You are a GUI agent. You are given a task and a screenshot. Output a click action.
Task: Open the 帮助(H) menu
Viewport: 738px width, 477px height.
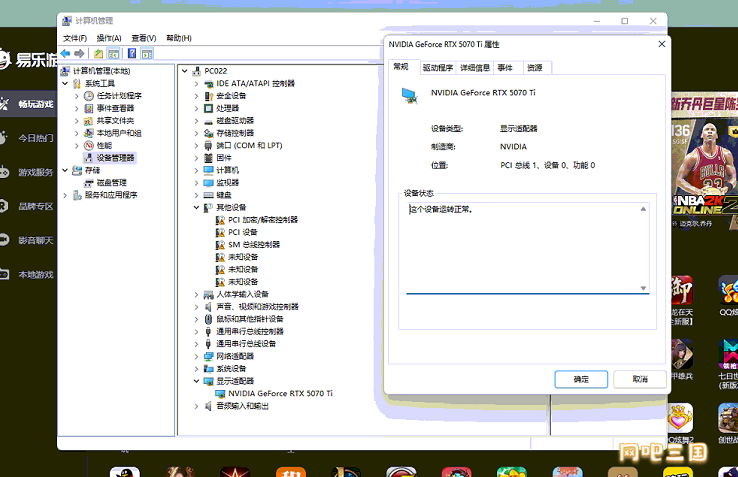coord(179,38)
